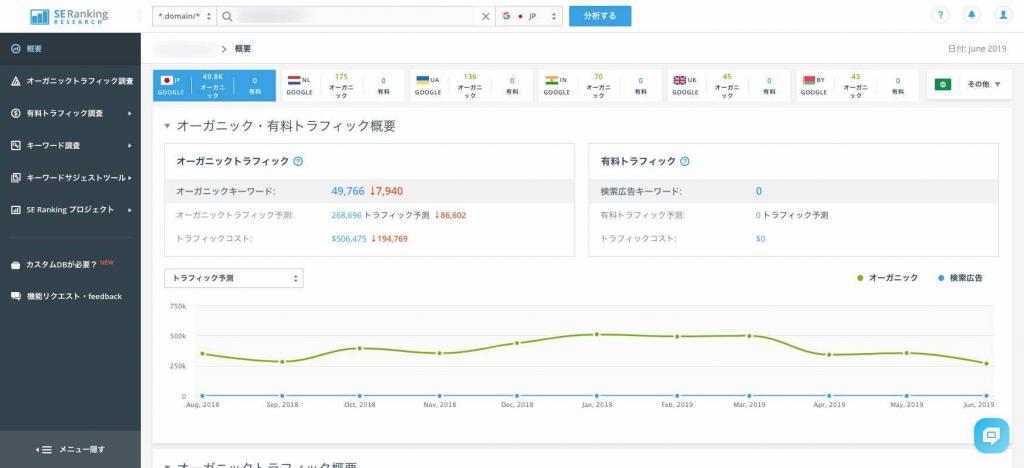Open 機能リクエスト・feedback link
The image size is (1024, 468).
pyautogui.click(x=74, y=296)
